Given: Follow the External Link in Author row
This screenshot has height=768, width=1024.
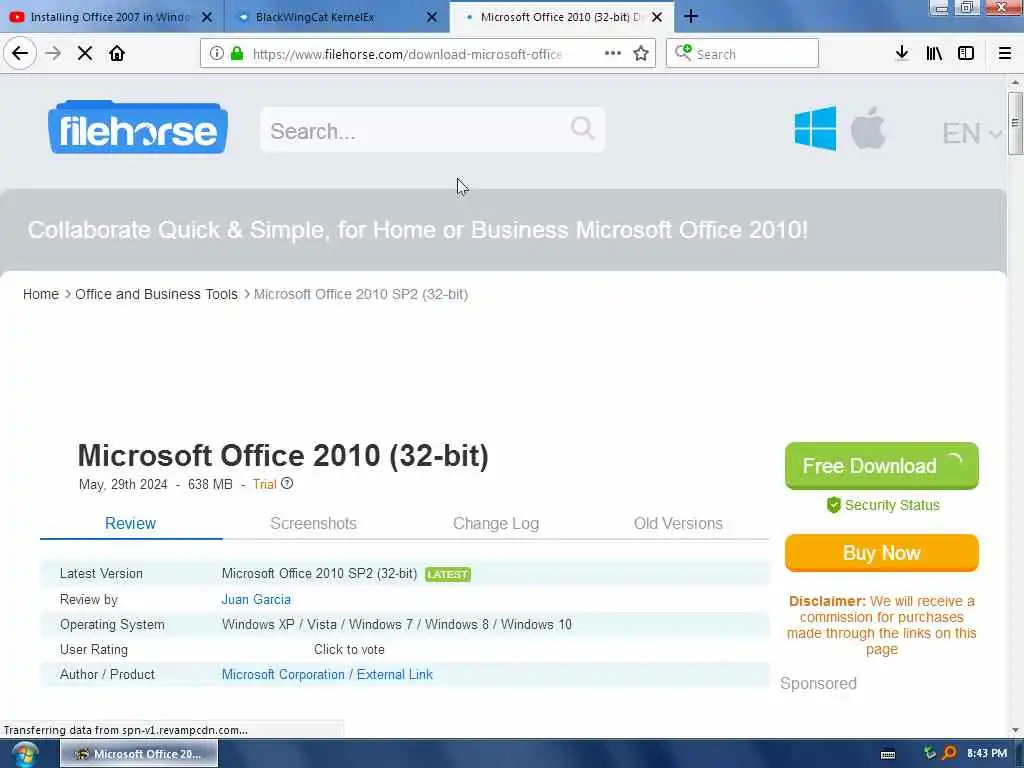Looking at the screenshot, I should pos(394,674).
